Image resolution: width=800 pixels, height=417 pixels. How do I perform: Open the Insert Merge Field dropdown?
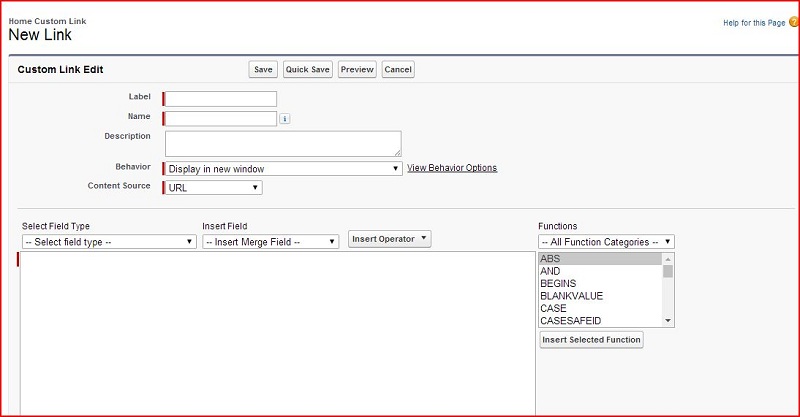tap(271, 242)
